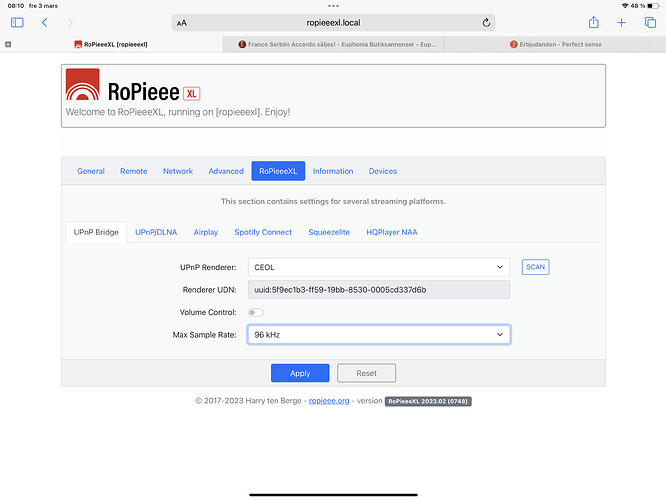Click the Renderer UDN field
The height and width of the screenshot is (500, 666).
coord(379,290)
